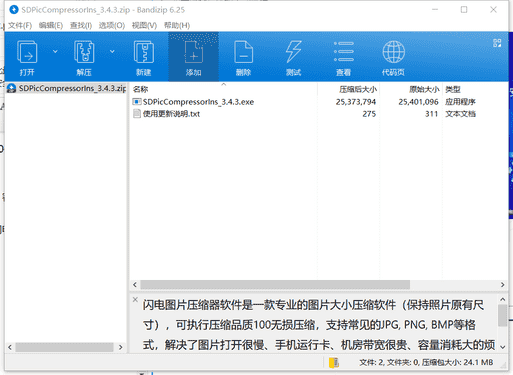The image size is (513, 375).
Task: Click the status bar file count text
Action: (426, 362)
